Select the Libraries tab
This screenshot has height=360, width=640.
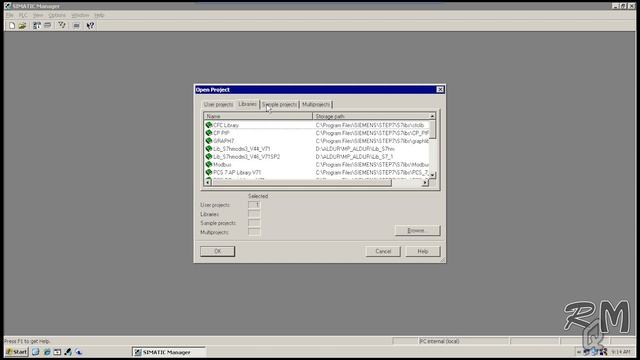[x=247, y=104]
